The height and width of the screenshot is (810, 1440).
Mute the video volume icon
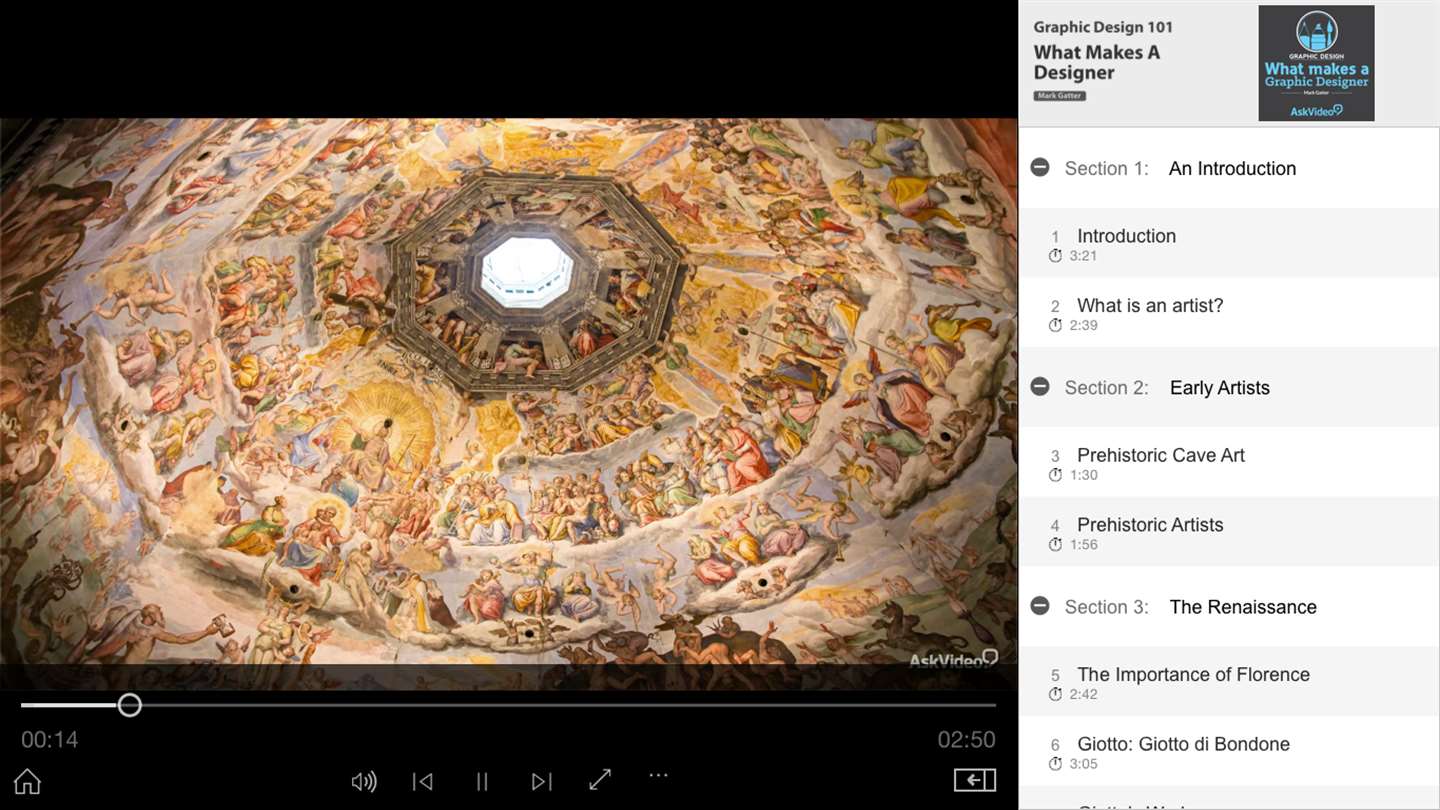[364, 781]
